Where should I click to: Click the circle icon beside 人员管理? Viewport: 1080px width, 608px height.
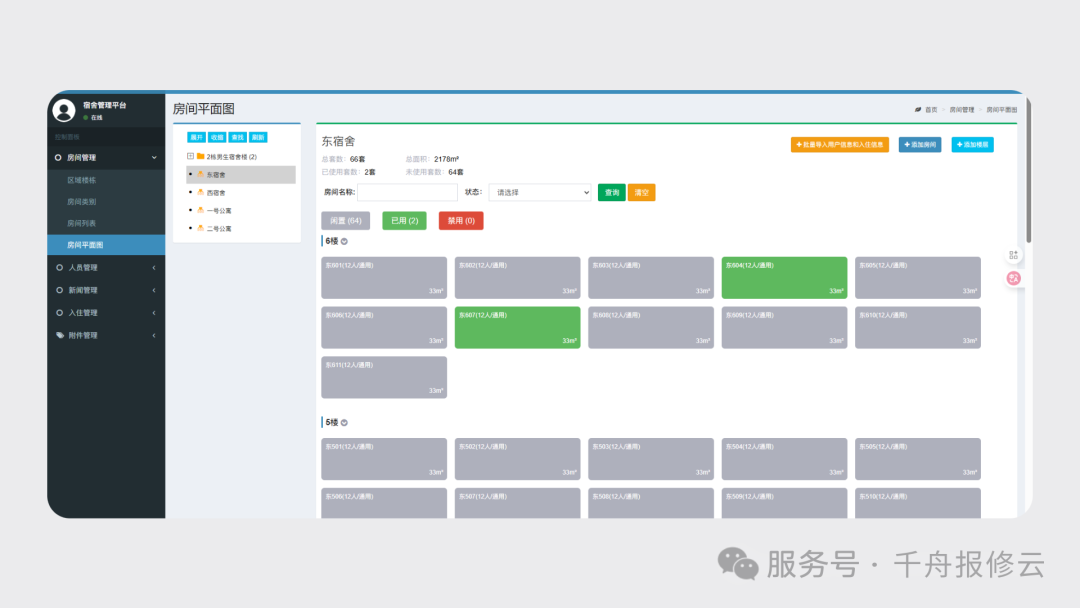click(x=60, y=268)
